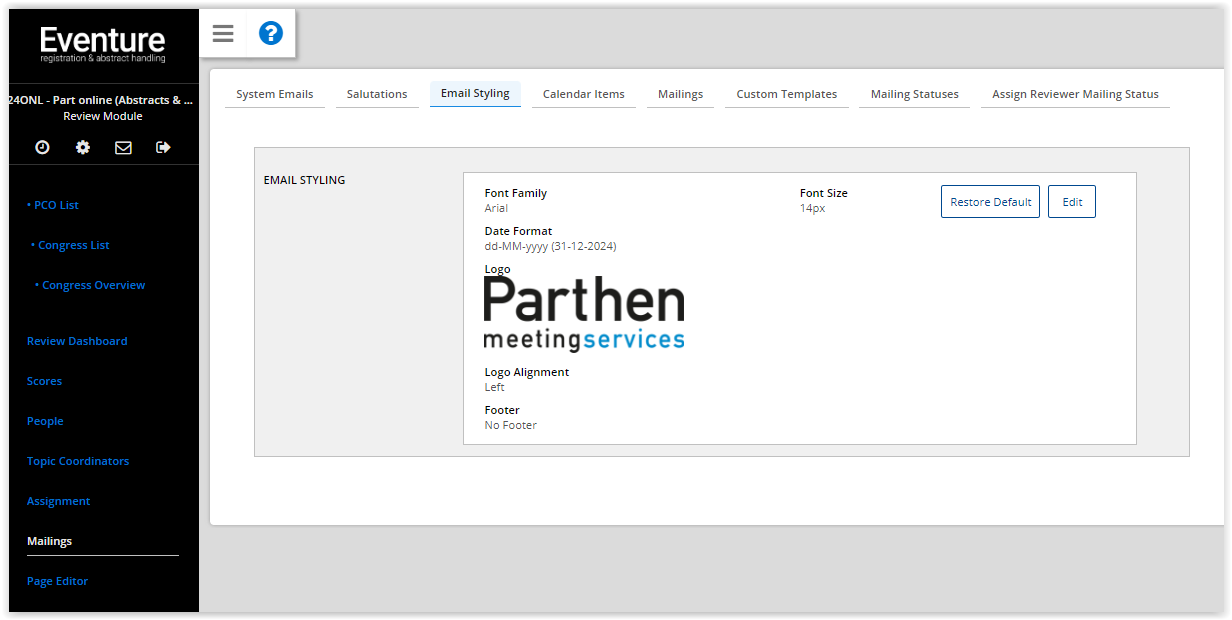This screenshot has width=1232, height=620.
Task: Open the help question mark icon
Action: coord(271,33)
